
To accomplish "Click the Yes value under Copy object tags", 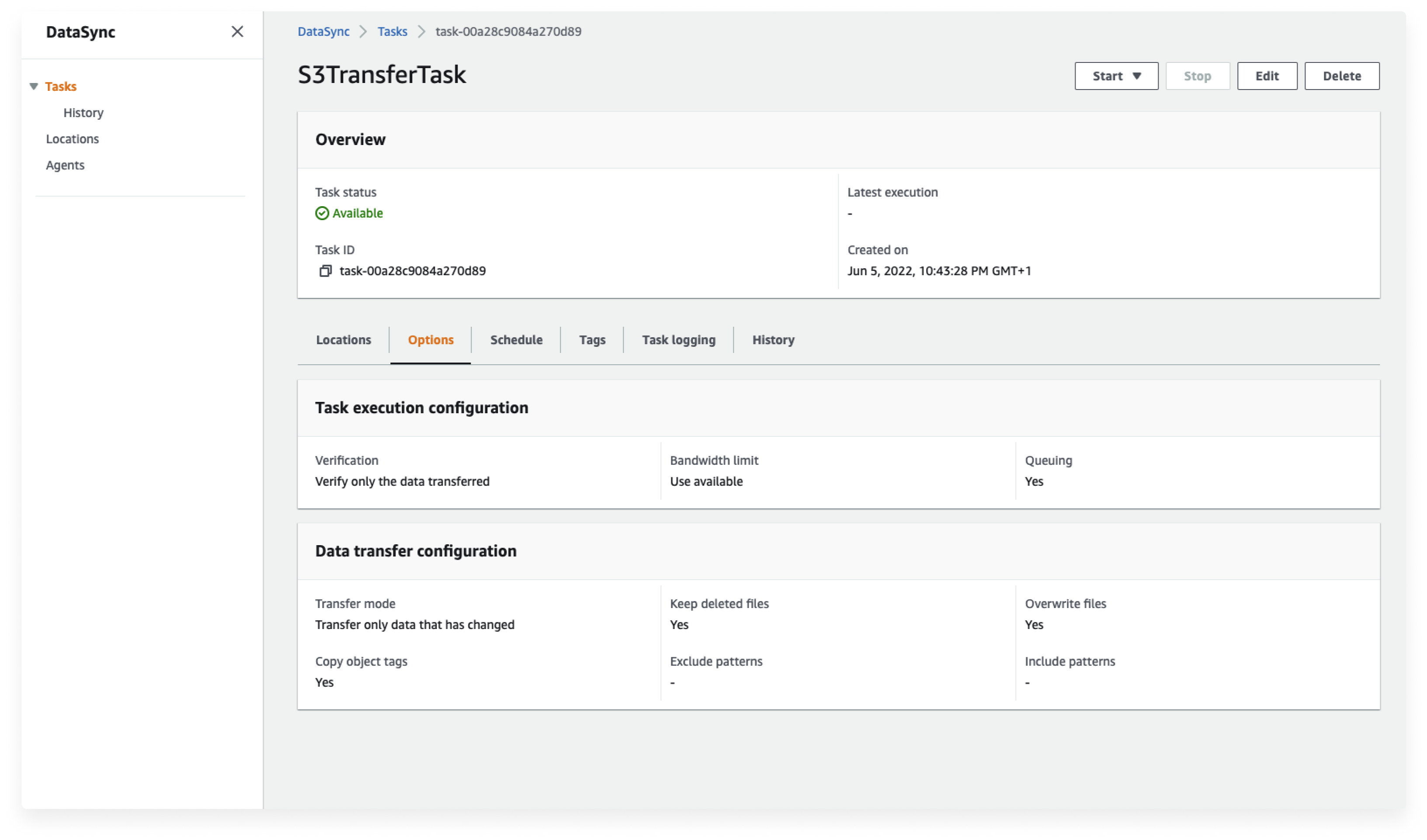I will point(324,683).
